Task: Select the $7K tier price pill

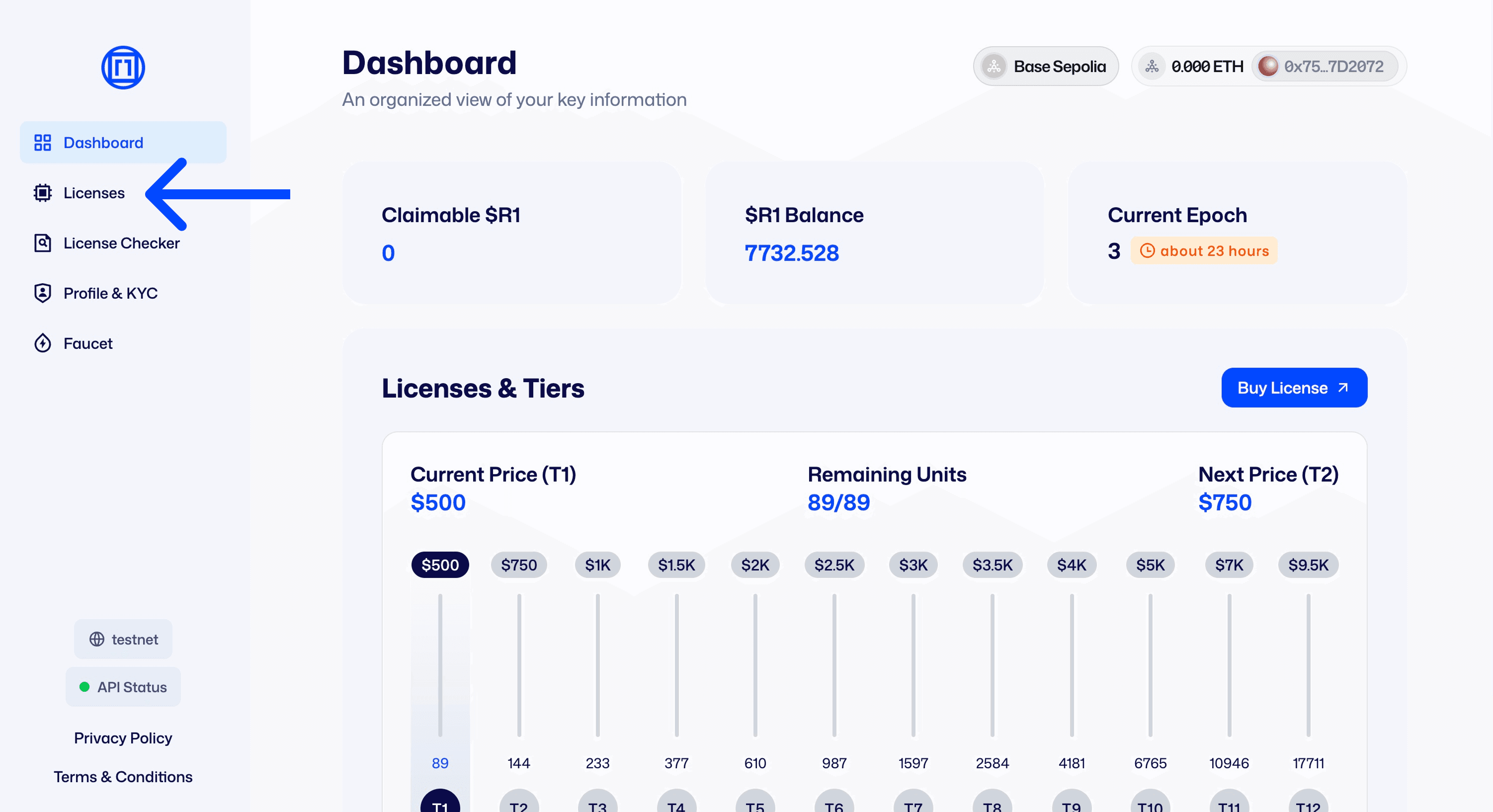Action: [x=1229, y=565]
